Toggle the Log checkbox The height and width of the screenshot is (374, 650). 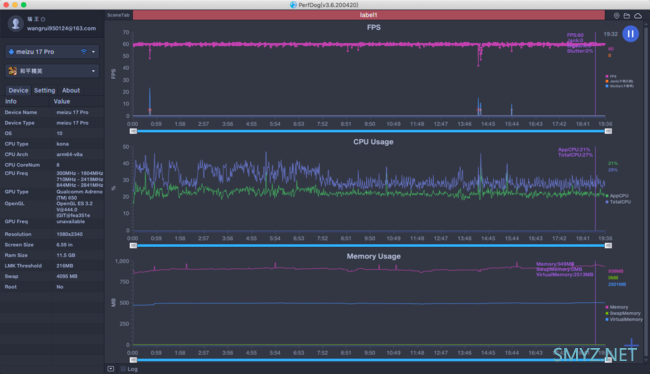123,369
